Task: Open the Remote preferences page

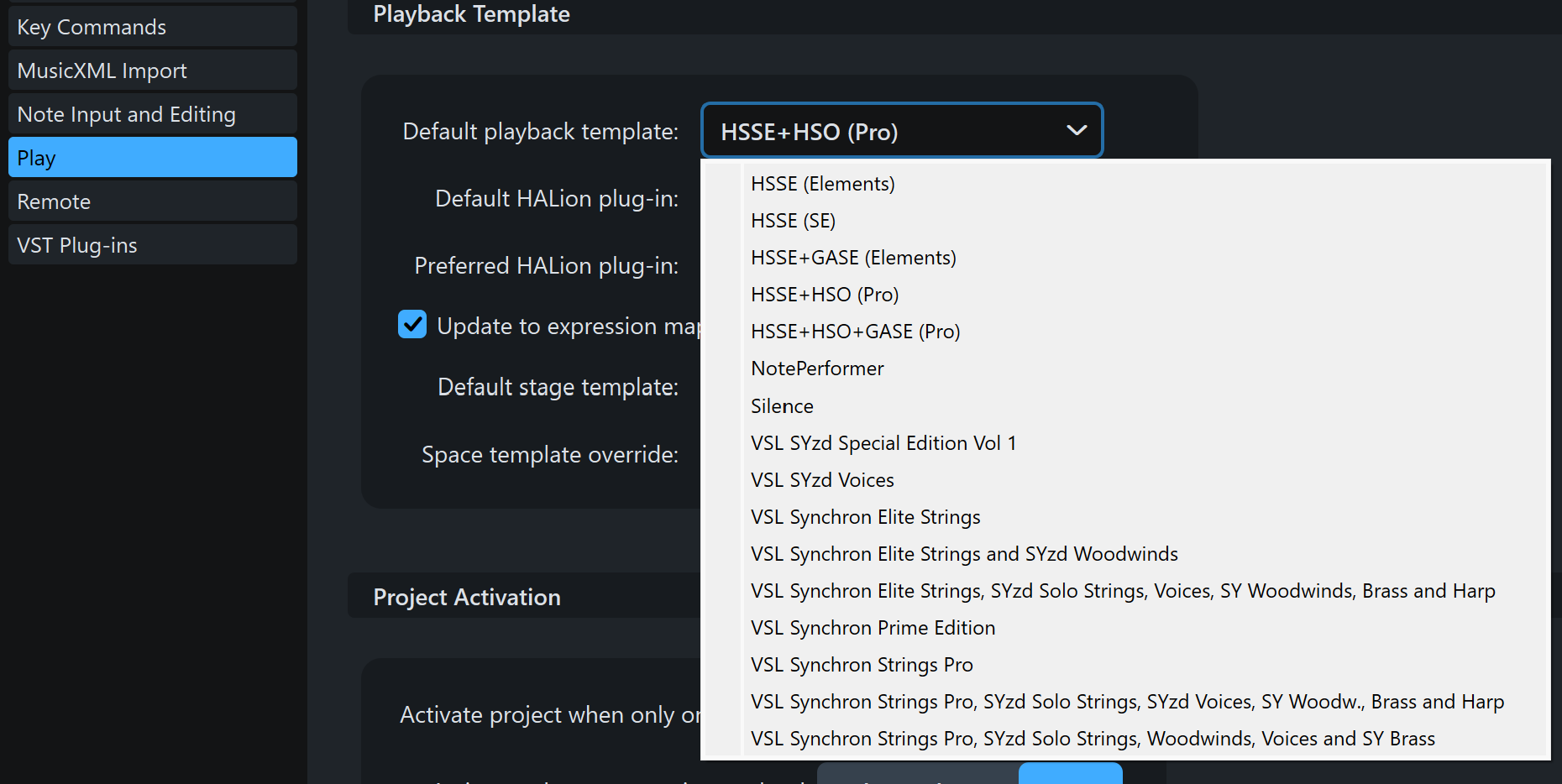Action: point(152,201)
